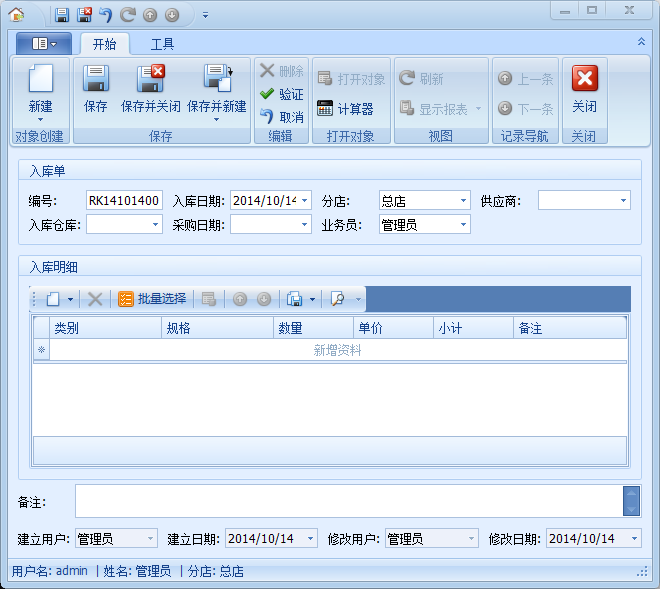660x589 pixels.
Task: Click 保存并新建 (Save and New) icon
Action: click(x=216, y=86)
